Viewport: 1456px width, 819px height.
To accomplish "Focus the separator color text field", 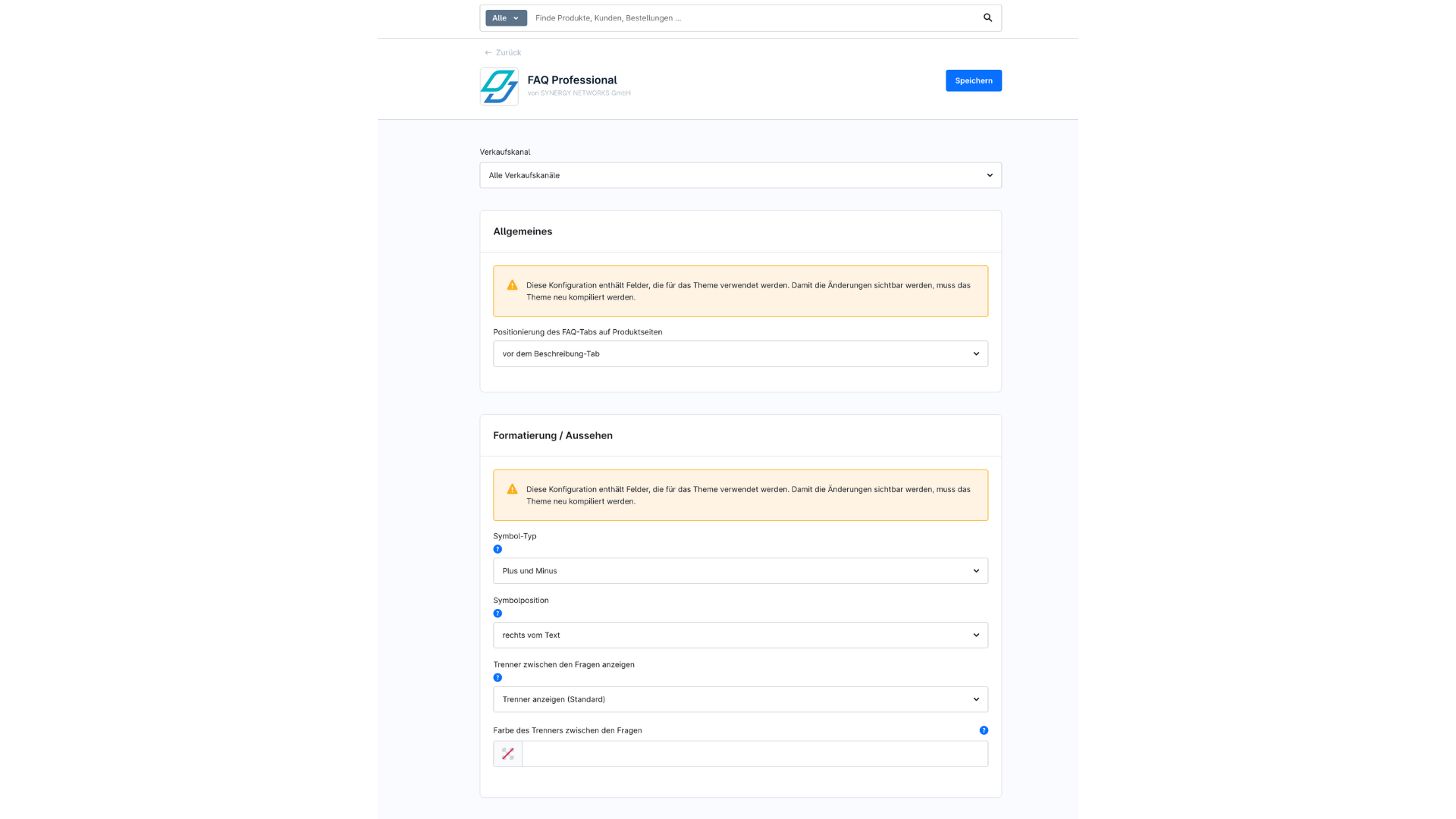I will pos(755,754).
